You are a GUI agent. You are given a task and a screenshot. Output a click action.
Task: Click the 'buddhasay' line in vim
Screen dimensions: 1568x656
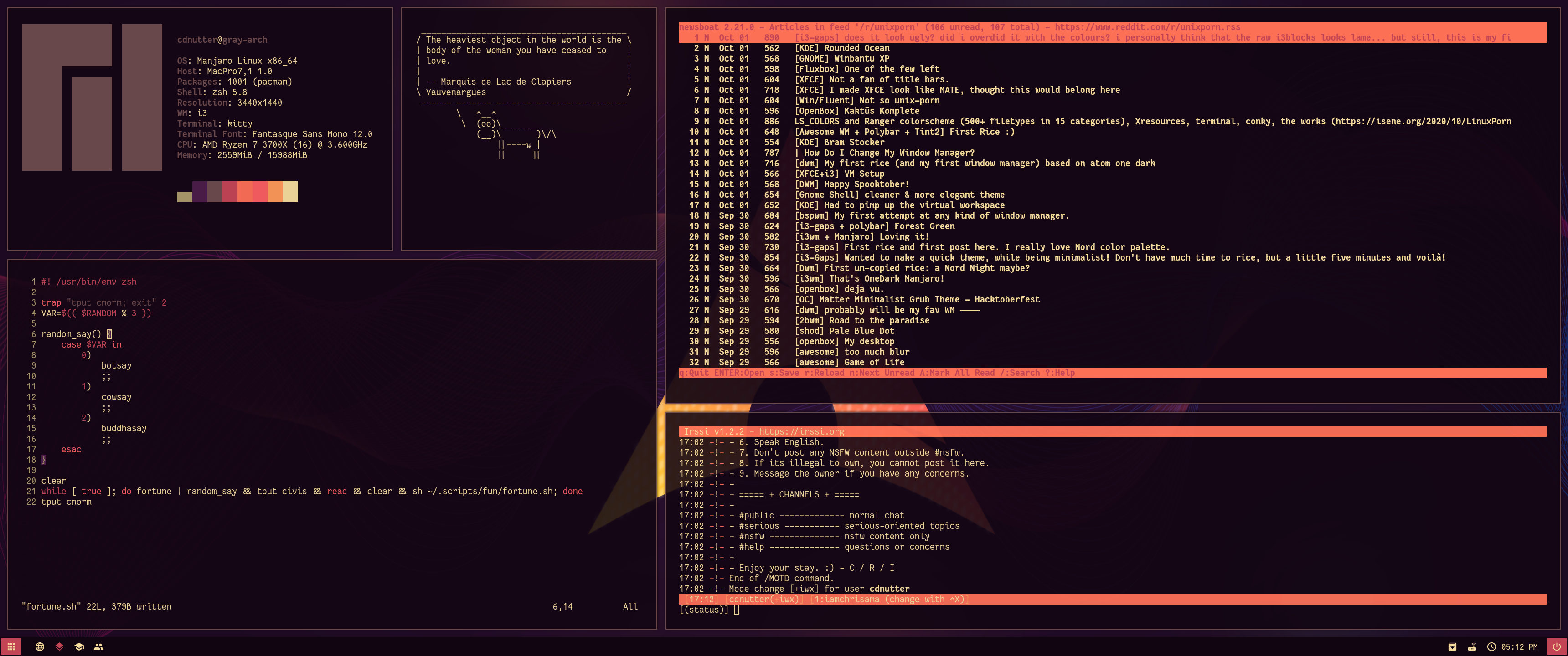[x=124, y=428]
